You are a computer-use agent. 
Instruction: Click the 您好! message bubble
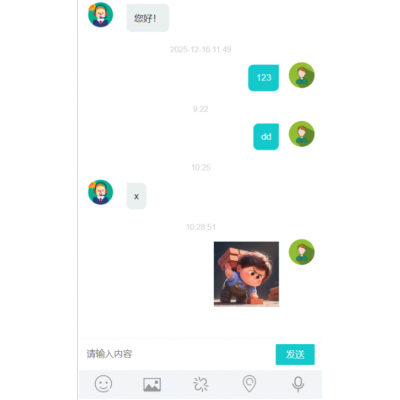[148, 18]
